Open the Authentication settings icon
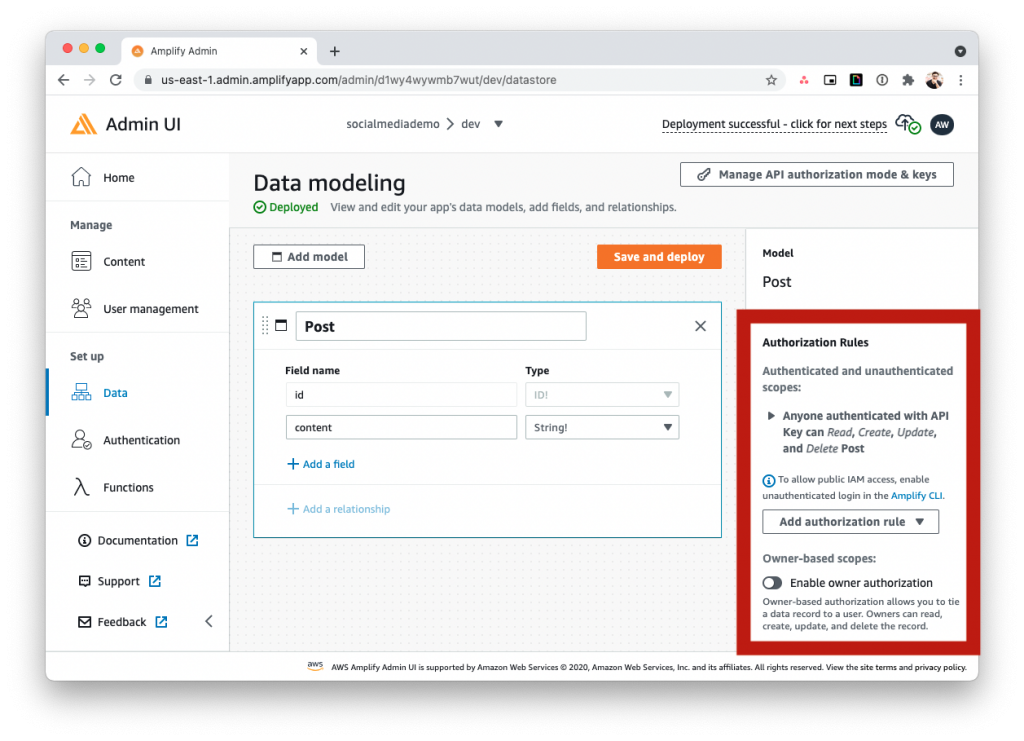1024x741 pixels. 84,440
